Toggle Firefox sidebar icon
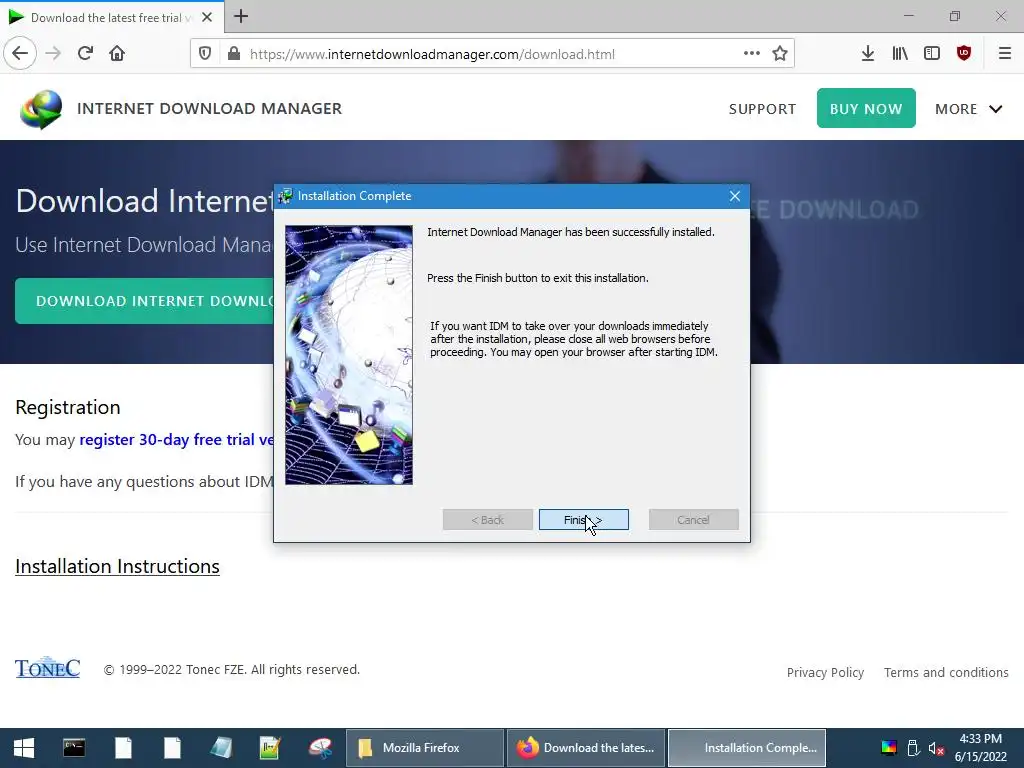The height and width of the screenshot is (768, 1024). [932, 54]
